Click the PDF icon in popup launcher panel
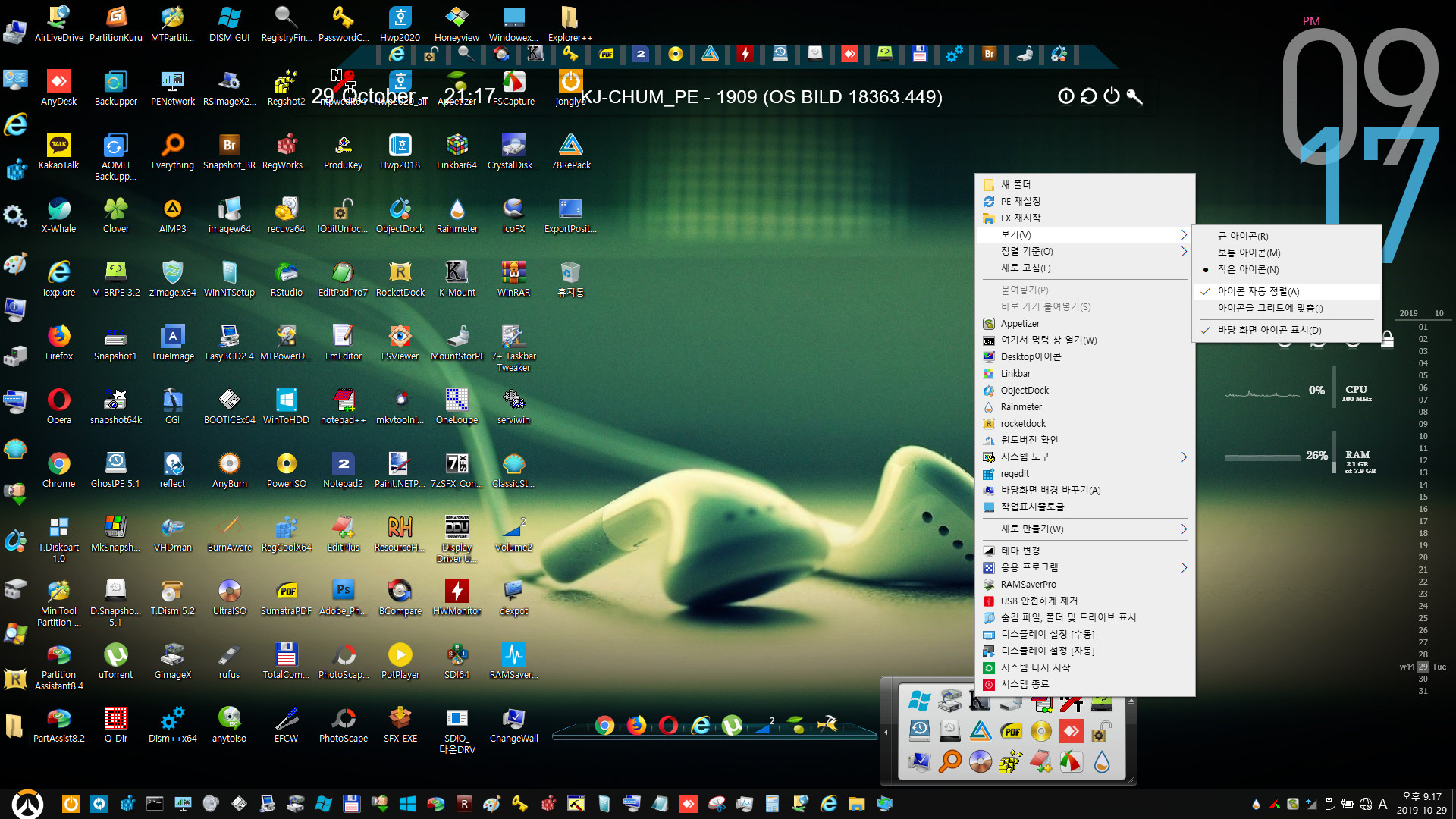This screenshot has height=819, width=1456. 1011,731
